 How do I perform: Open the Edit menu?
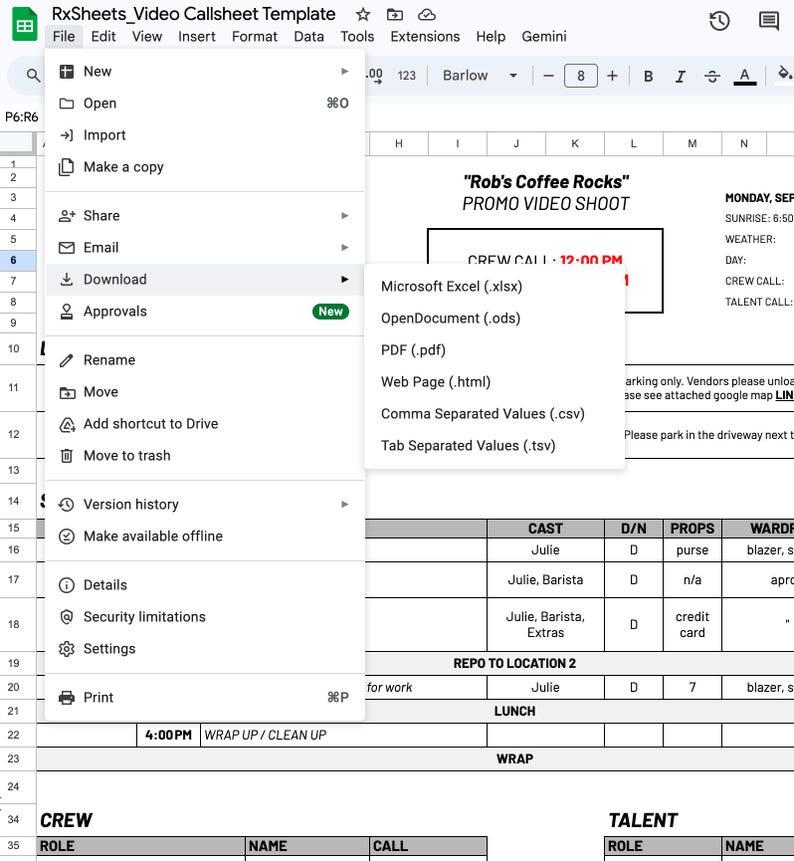tap(103, 36)
